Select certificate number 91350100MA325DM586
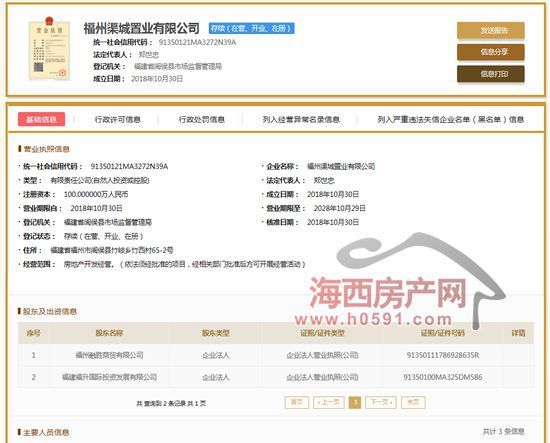Image resolution: width=550 pixels, height=443 pixels. pyautogui.click(x=443, y=377)
